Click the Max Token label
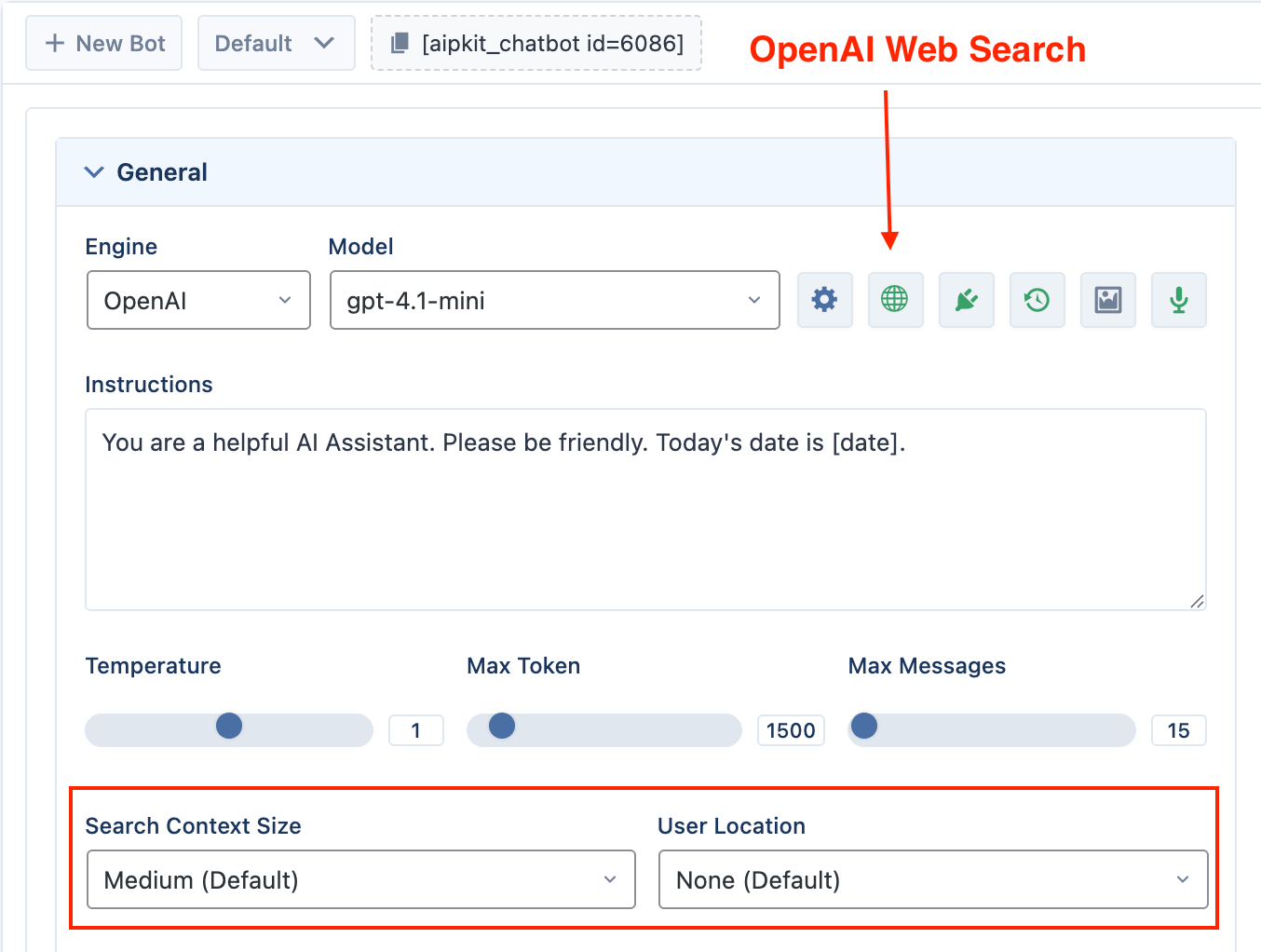The height and width of the screenshot is (952, 1261). point(523,666)
